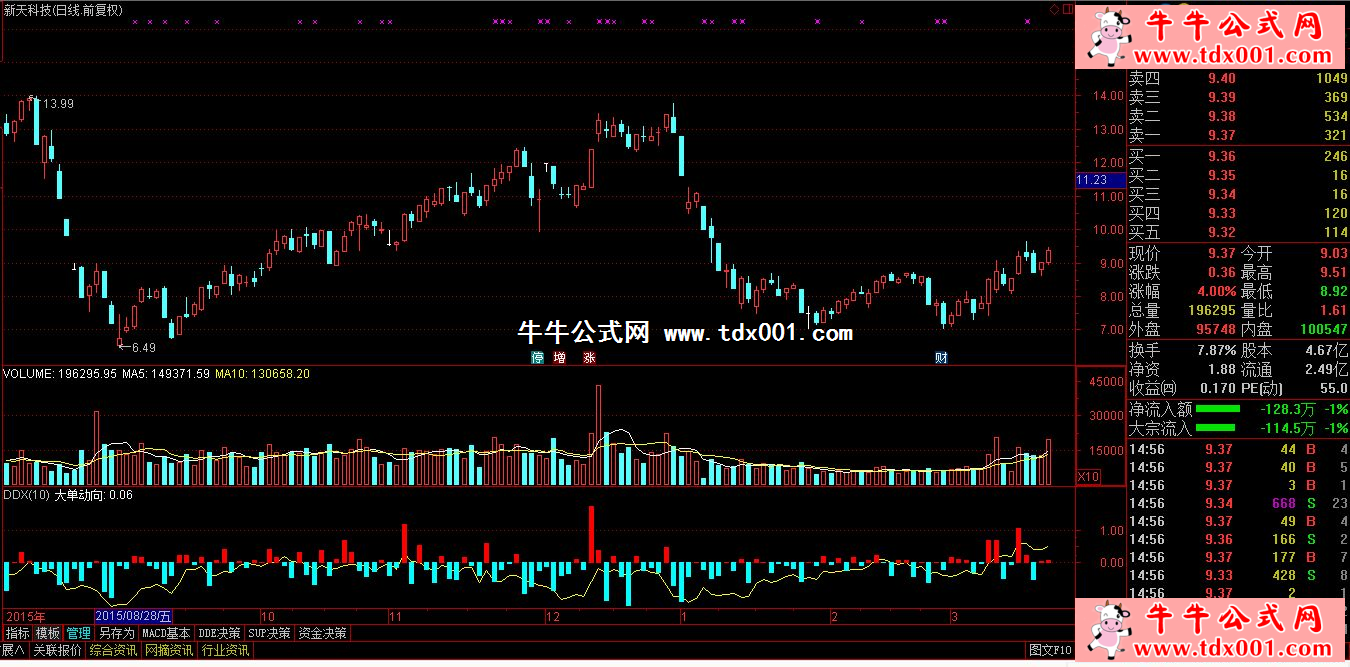Click the split-window square icon at top right of chart

(1067, 9)
